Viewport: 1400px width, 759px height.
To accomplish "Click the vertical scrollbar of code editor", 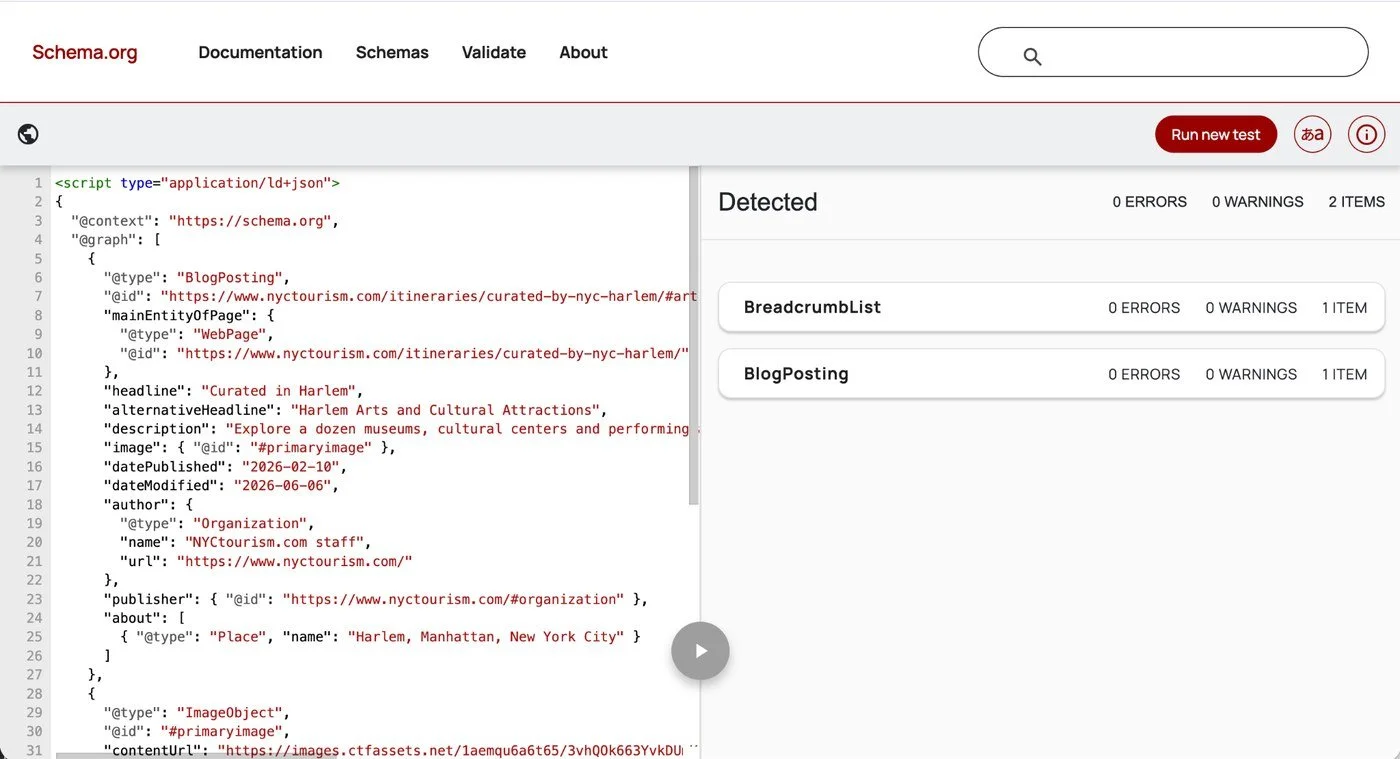I will point(694,336).
